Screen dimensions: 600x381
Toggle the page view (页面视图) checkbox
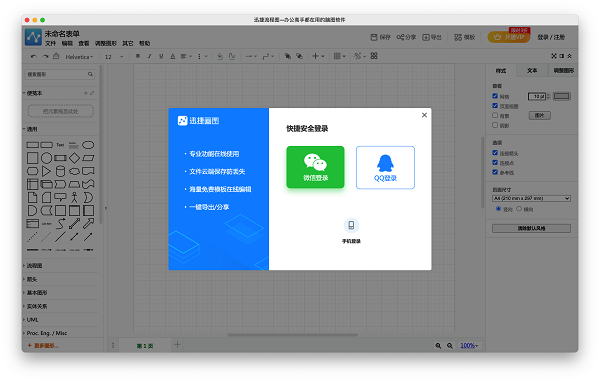[495, 106]
